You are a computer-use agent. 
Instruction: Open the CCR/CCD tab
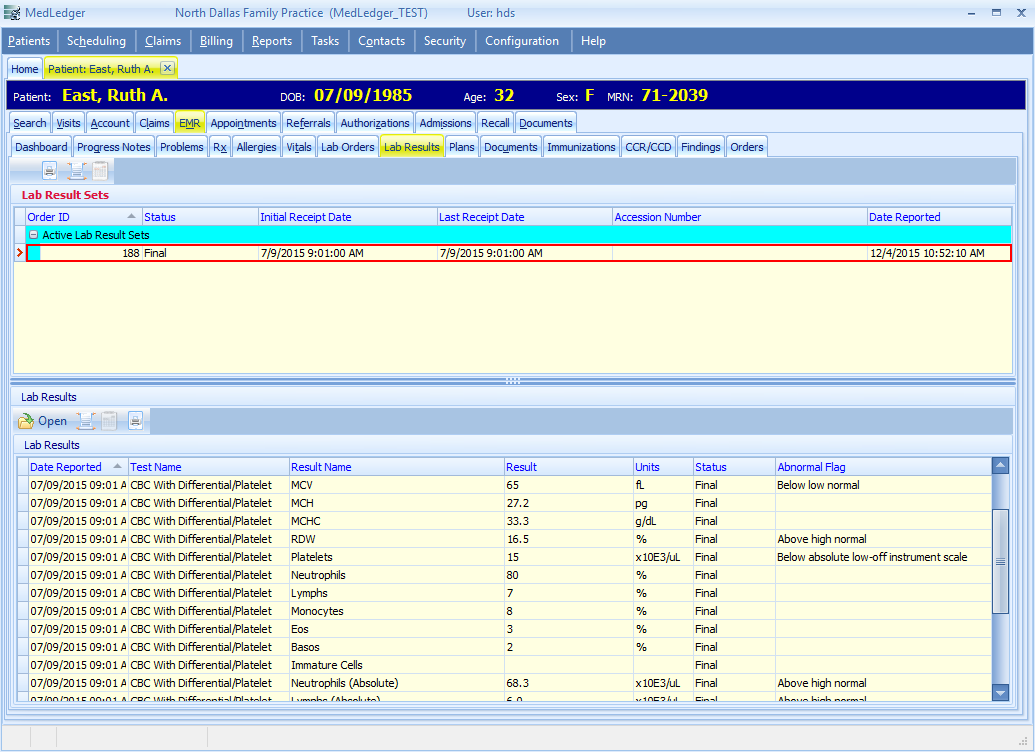[x=648, y=147]
